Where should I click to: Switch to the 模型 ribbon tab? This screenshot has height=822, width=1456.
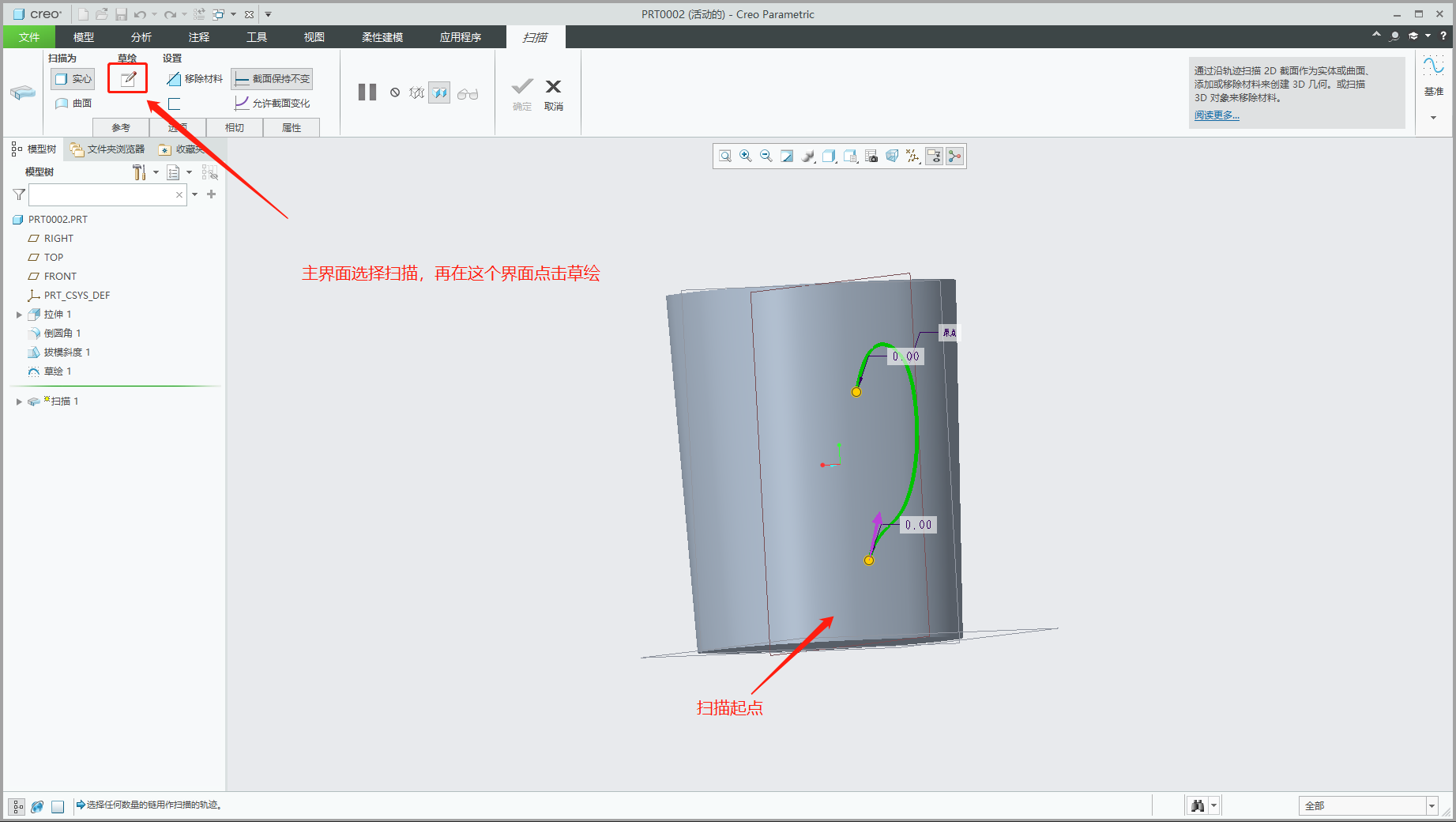[x=84, y=37]
